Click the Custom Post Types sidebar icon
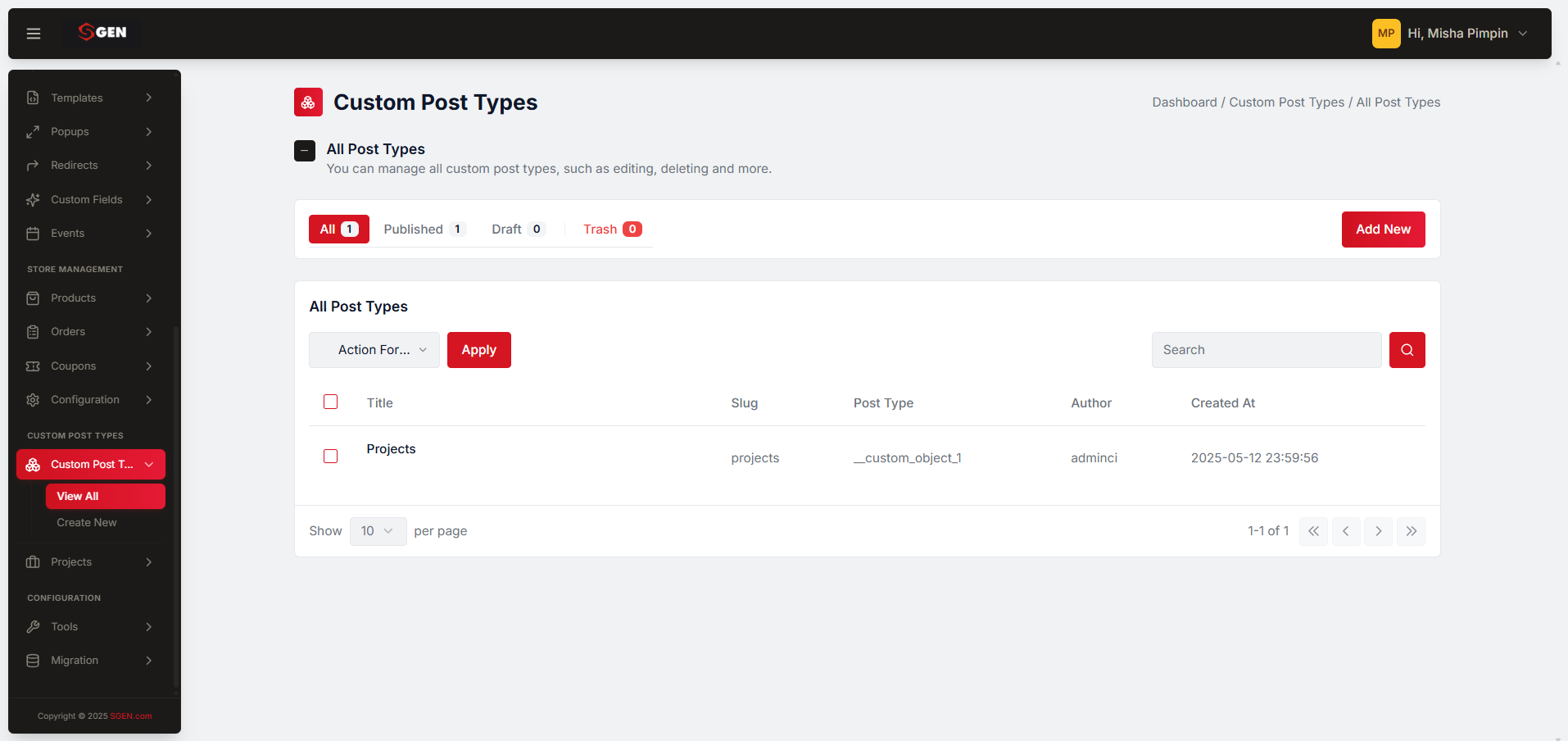 (x=33, y=465)
